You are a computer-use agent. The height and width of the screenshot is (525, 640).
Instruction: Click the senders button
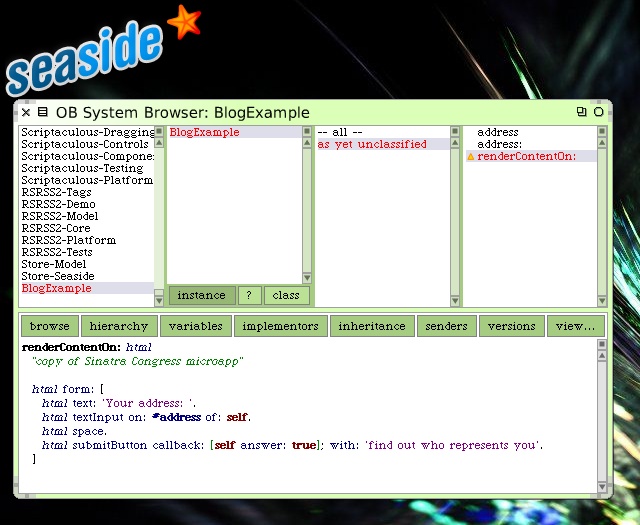point(447,326)
